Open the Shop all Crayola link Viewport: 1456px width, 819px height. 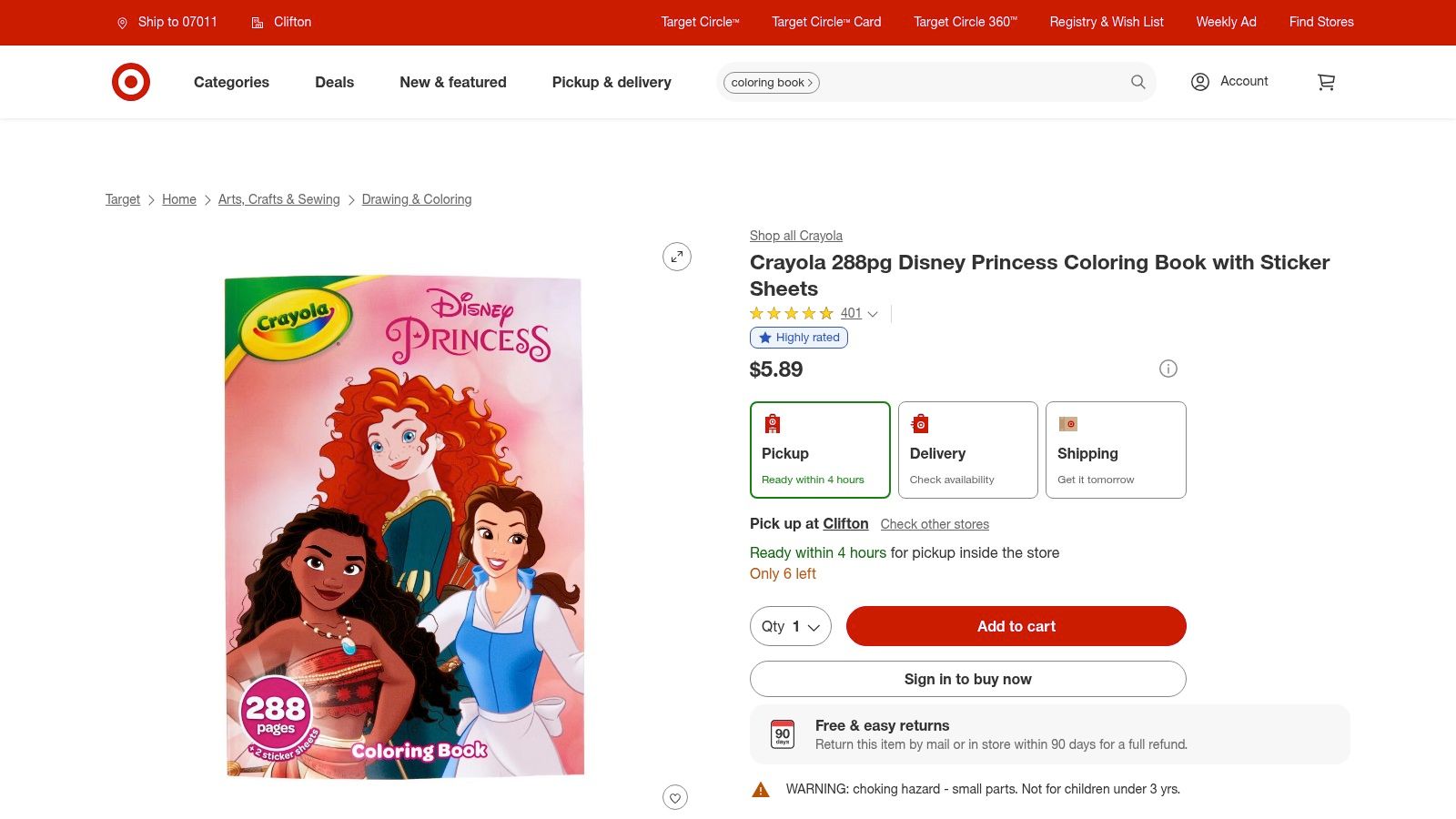[x=795, y=235]
